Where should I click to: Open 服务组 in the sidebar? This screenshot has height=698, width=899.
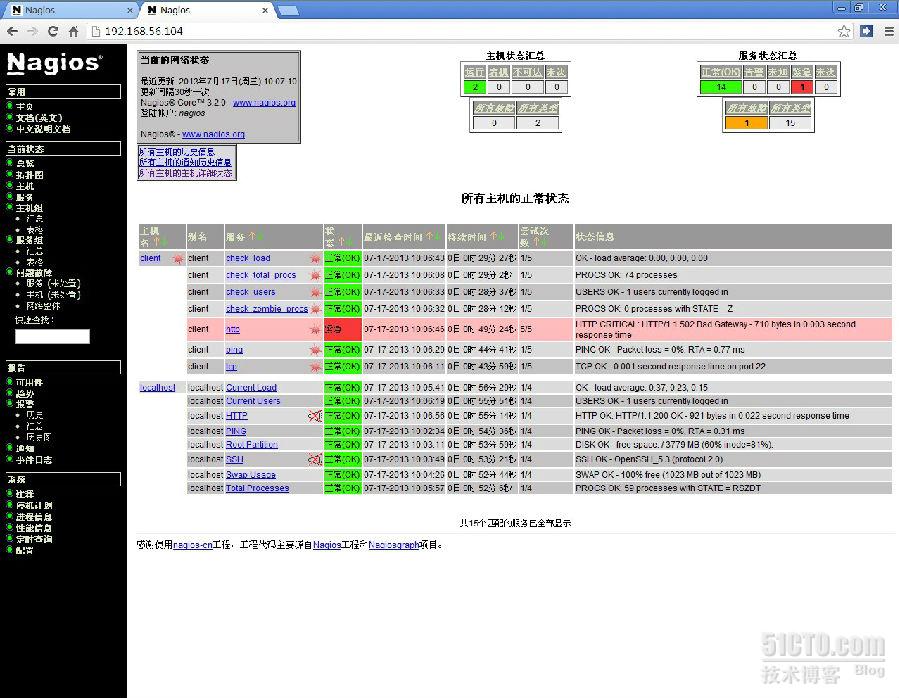click(x=29, y=240)
